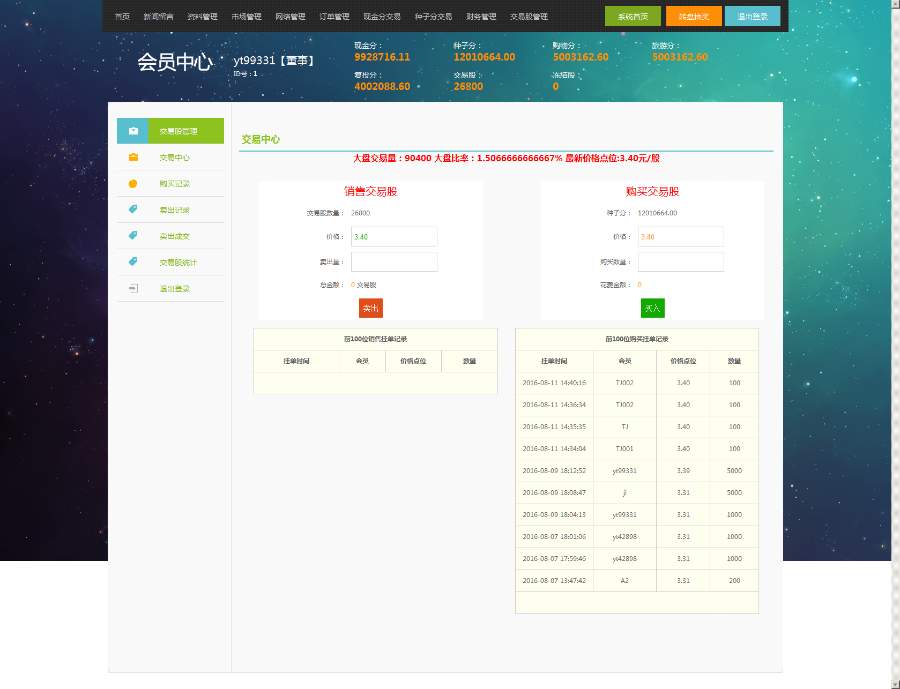Select the 交易股管理 briefcase icon in sidebar
This screenshot has height=689, width=900.
click(x=133, y=130)
